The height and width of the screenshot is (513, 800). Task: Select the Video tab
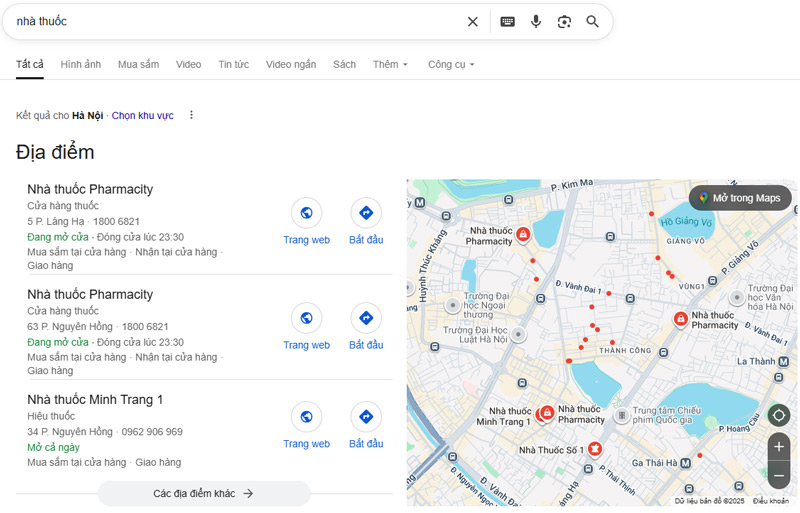[188, 64]
